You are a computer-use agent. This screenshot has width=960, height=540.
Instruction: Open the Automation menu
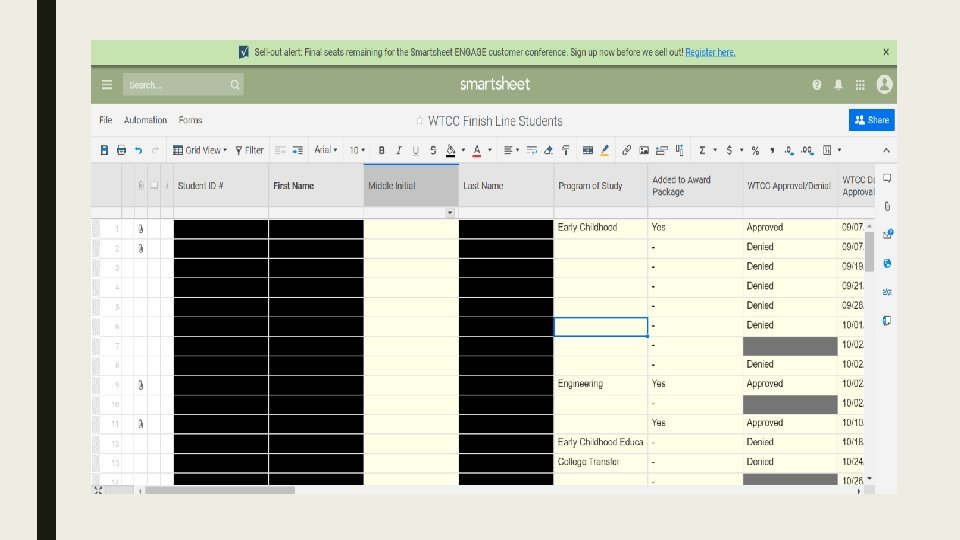tap(145, 120)
